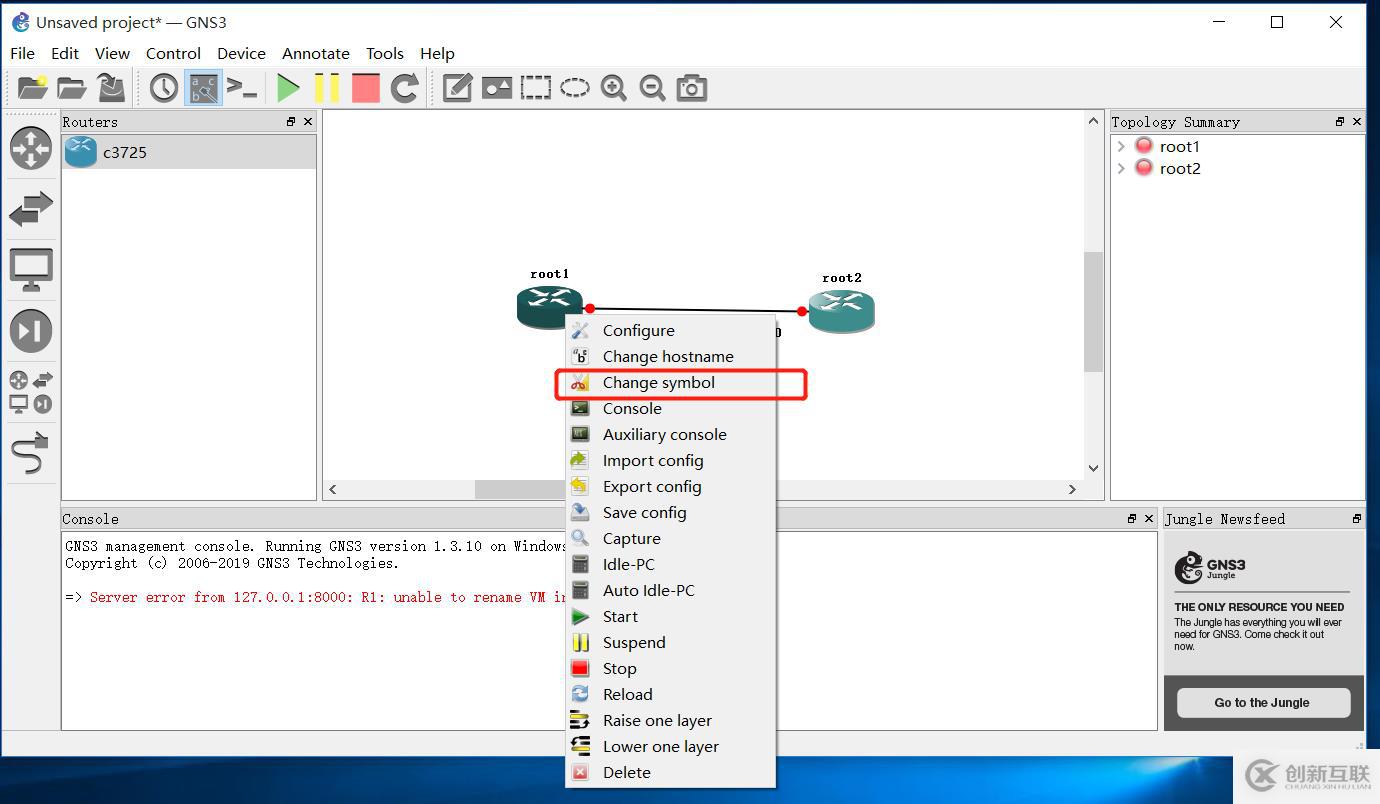
Task: Close the Topology Summary panel
Action: tap(1356, 121)
